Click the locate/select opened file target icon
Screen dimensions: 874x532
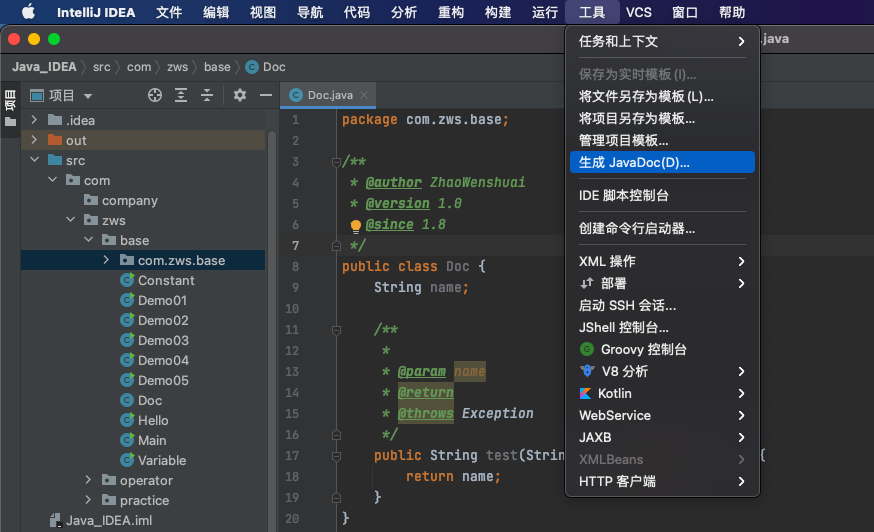pos(155,95)
